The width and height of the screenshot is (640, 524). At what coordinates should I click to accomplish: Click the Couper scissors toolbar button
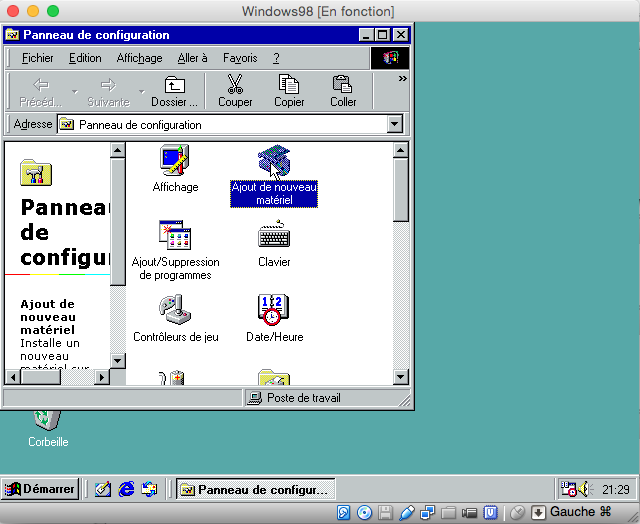[x=235, y=91]
